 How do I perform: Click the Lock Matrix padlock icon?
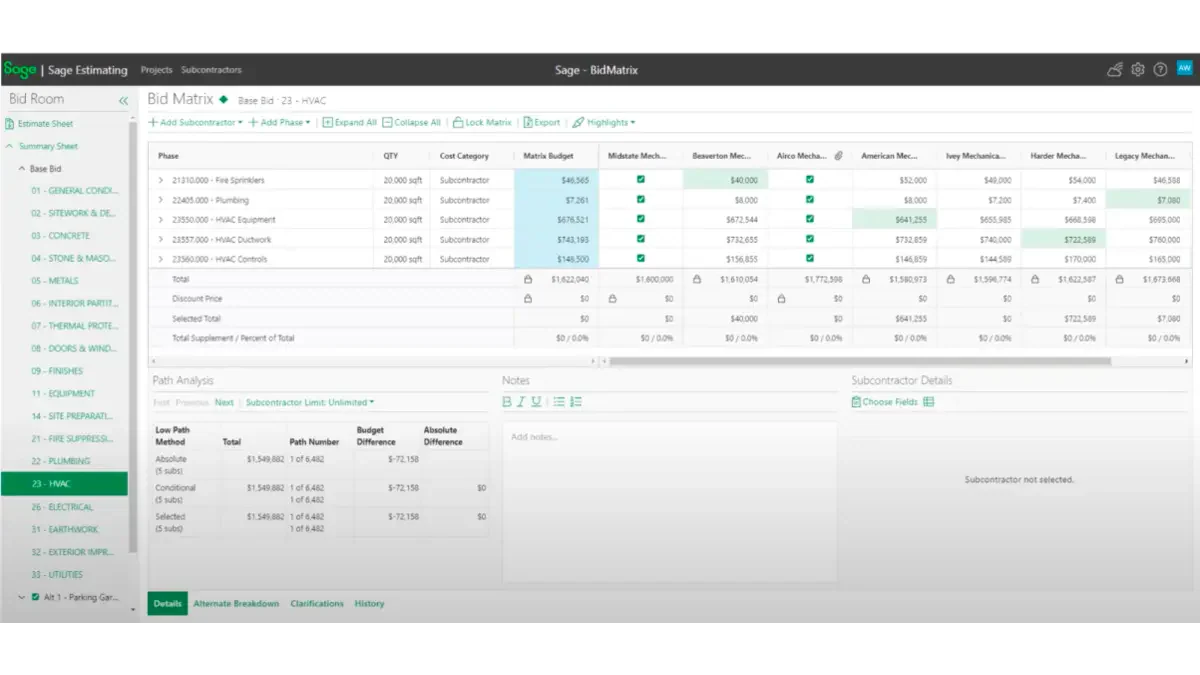[458, 122]
